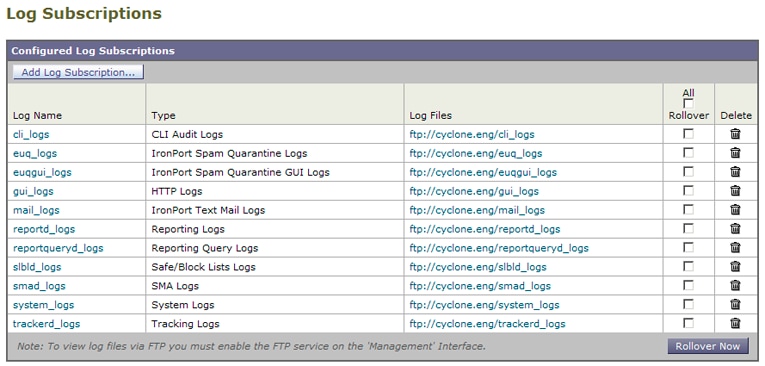The image size is (765, 366).
Task: Click the Rollover Now button
Action: (707, 346)
